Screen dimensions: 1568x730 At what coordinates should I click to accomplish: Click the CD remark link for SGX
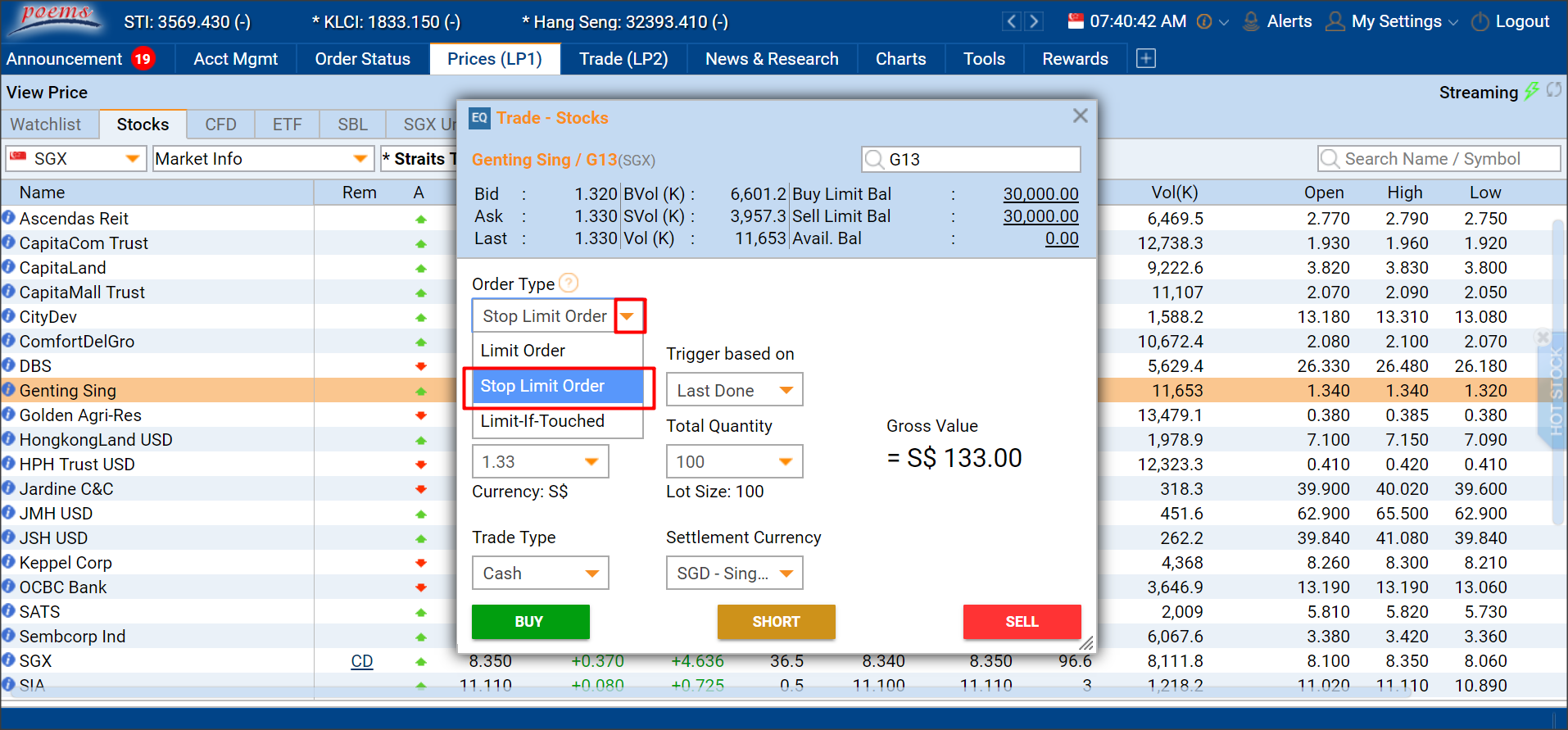[x=361, y=661]
